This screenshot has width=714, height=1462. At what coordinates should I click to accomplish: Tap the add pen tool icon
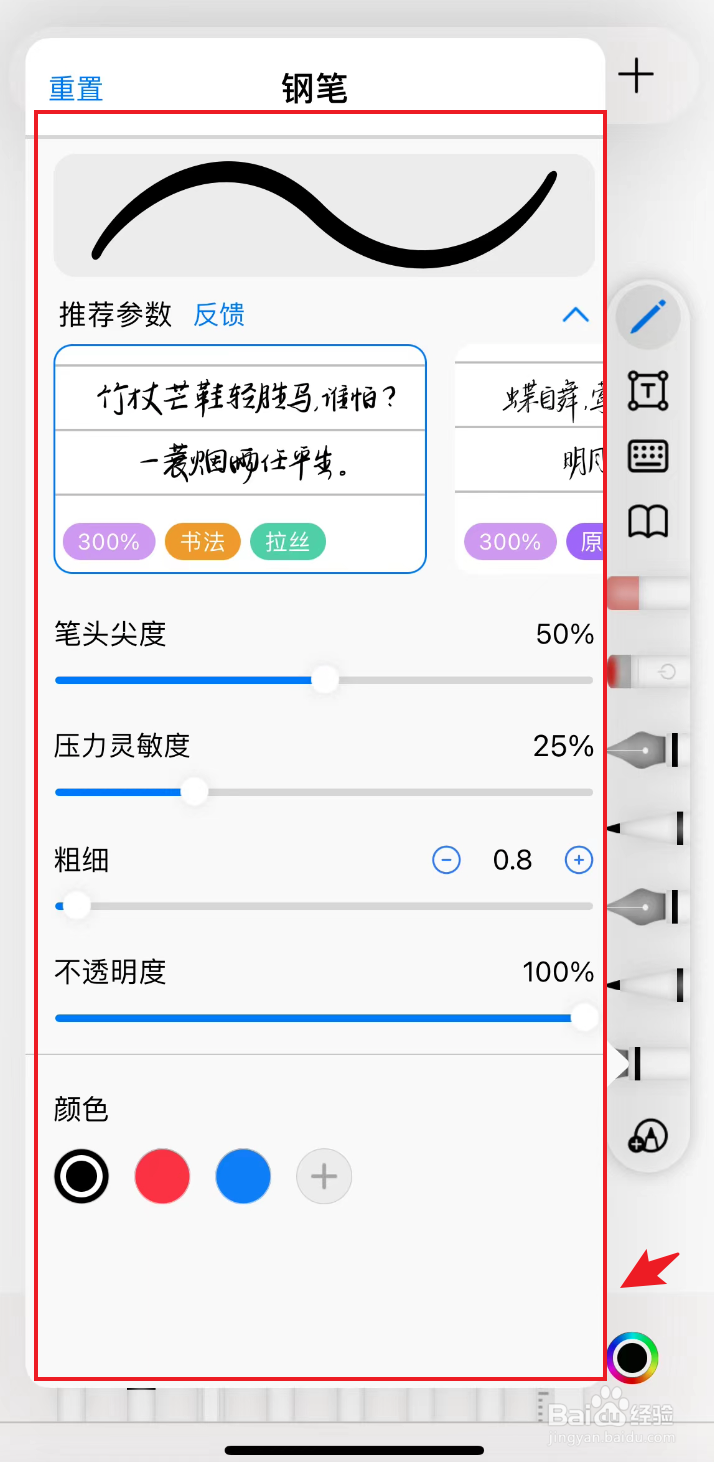pyautogui.click(x=648, y=1136)
